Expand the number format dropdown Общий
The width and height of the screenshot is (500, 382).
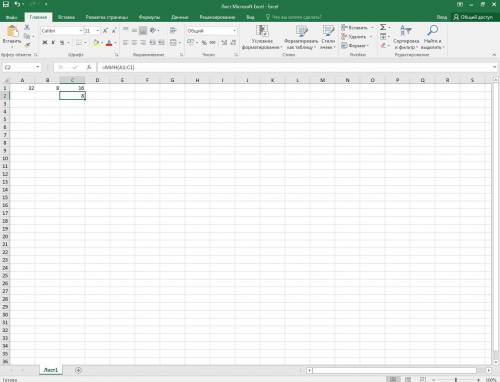234,31
